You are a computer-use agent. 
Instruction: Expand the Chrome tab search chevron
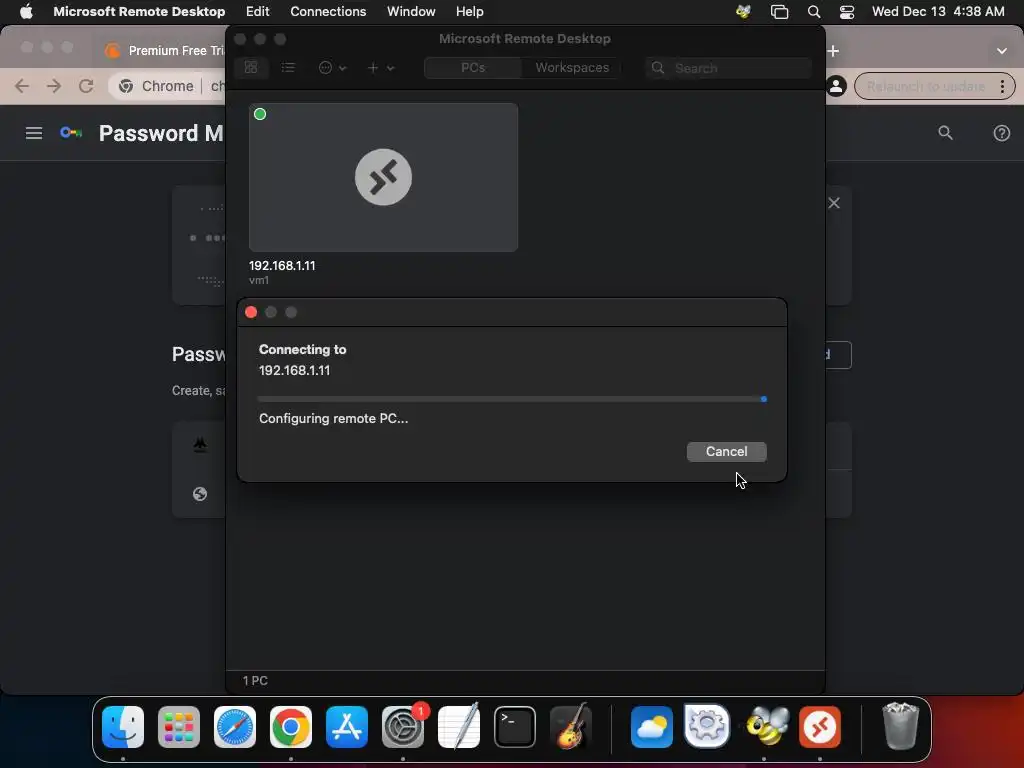click(1002, 51)
